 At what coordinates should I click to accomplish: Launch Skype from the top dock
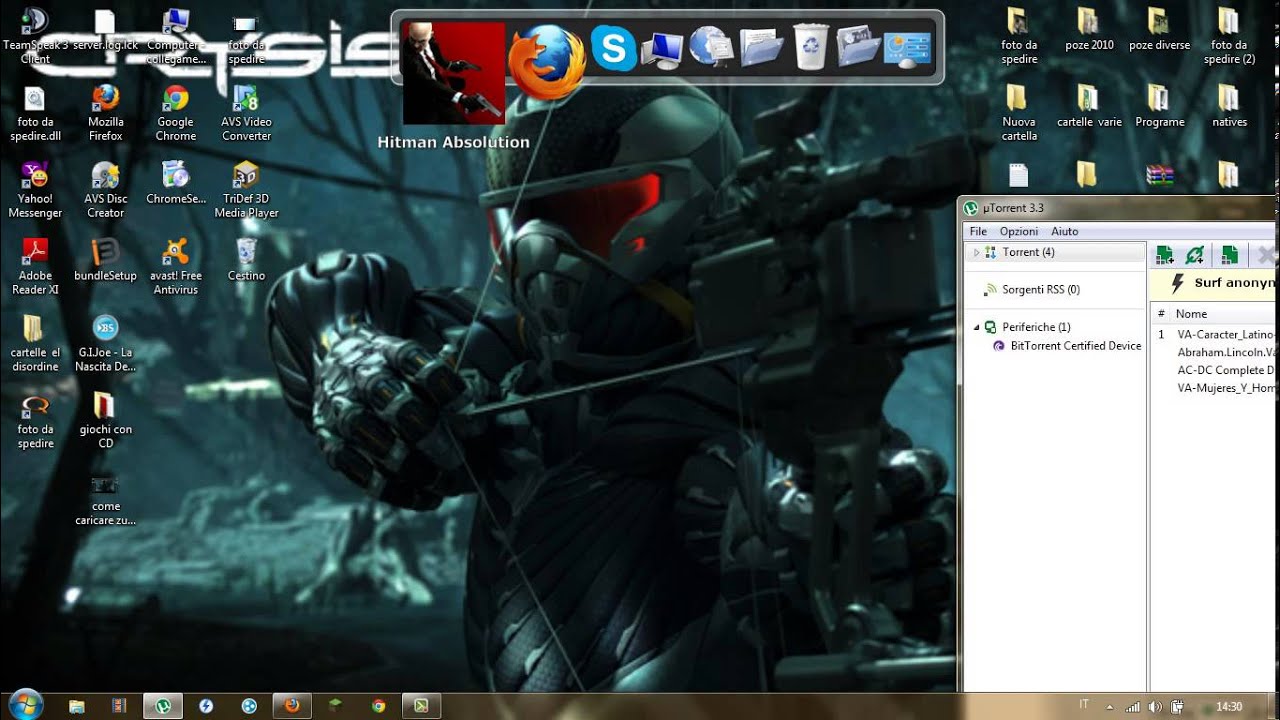[613, 48]
